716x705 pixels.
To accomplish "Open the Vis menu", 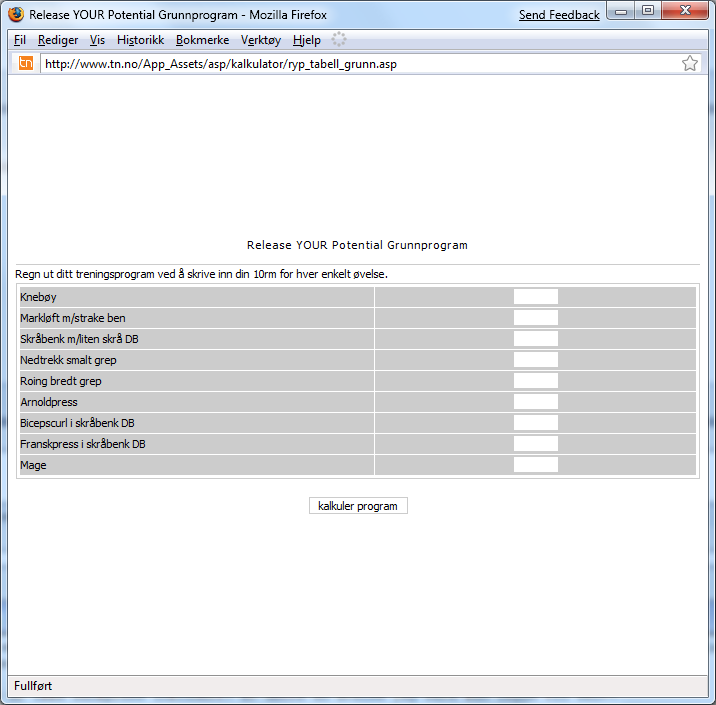I will click(97, 40).
